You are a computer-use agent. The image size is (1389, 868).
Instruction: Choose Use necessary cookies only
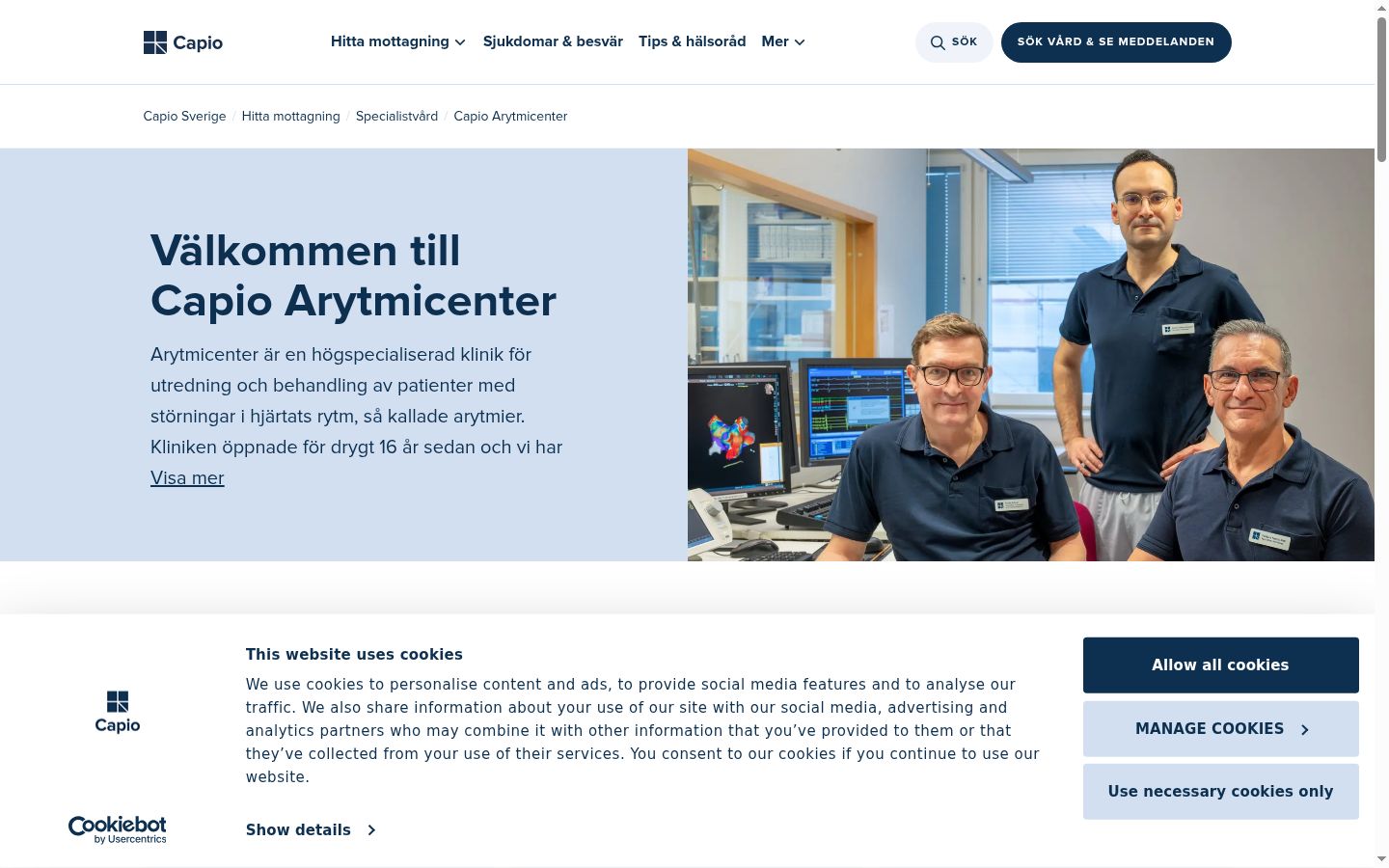(1221, 792)
